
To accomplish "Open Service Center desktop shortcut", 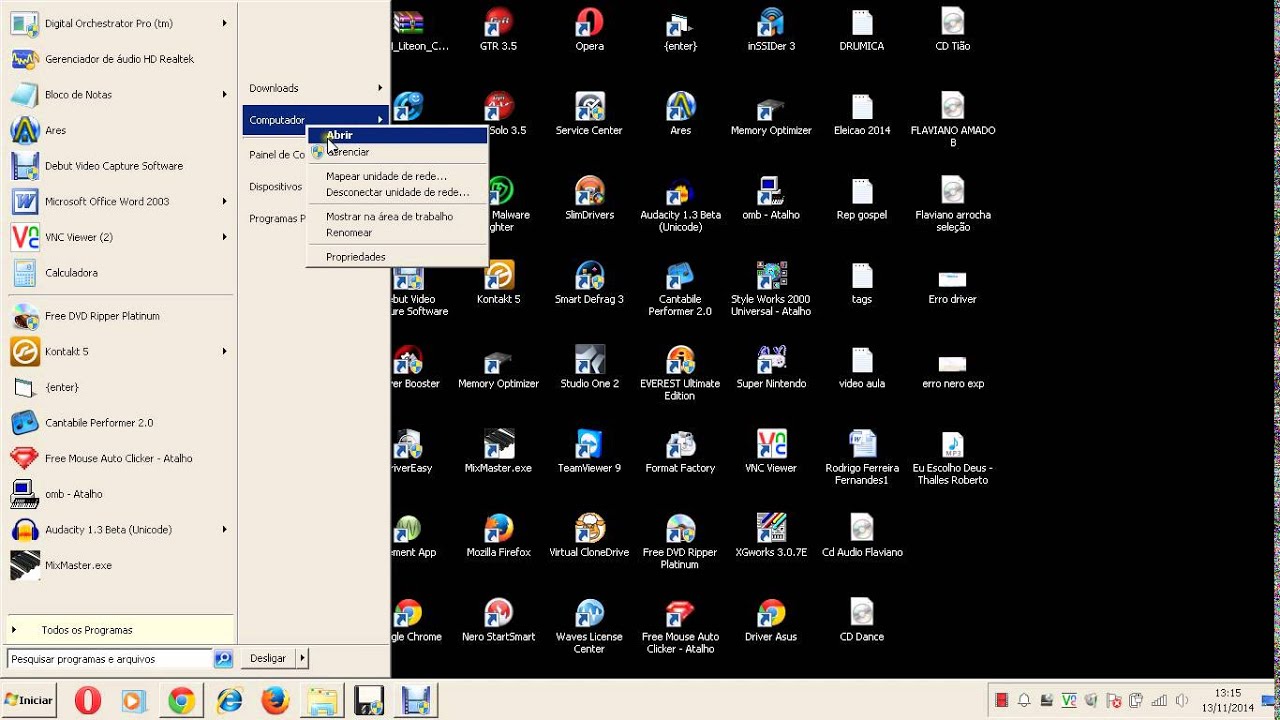I will [589, 114].
